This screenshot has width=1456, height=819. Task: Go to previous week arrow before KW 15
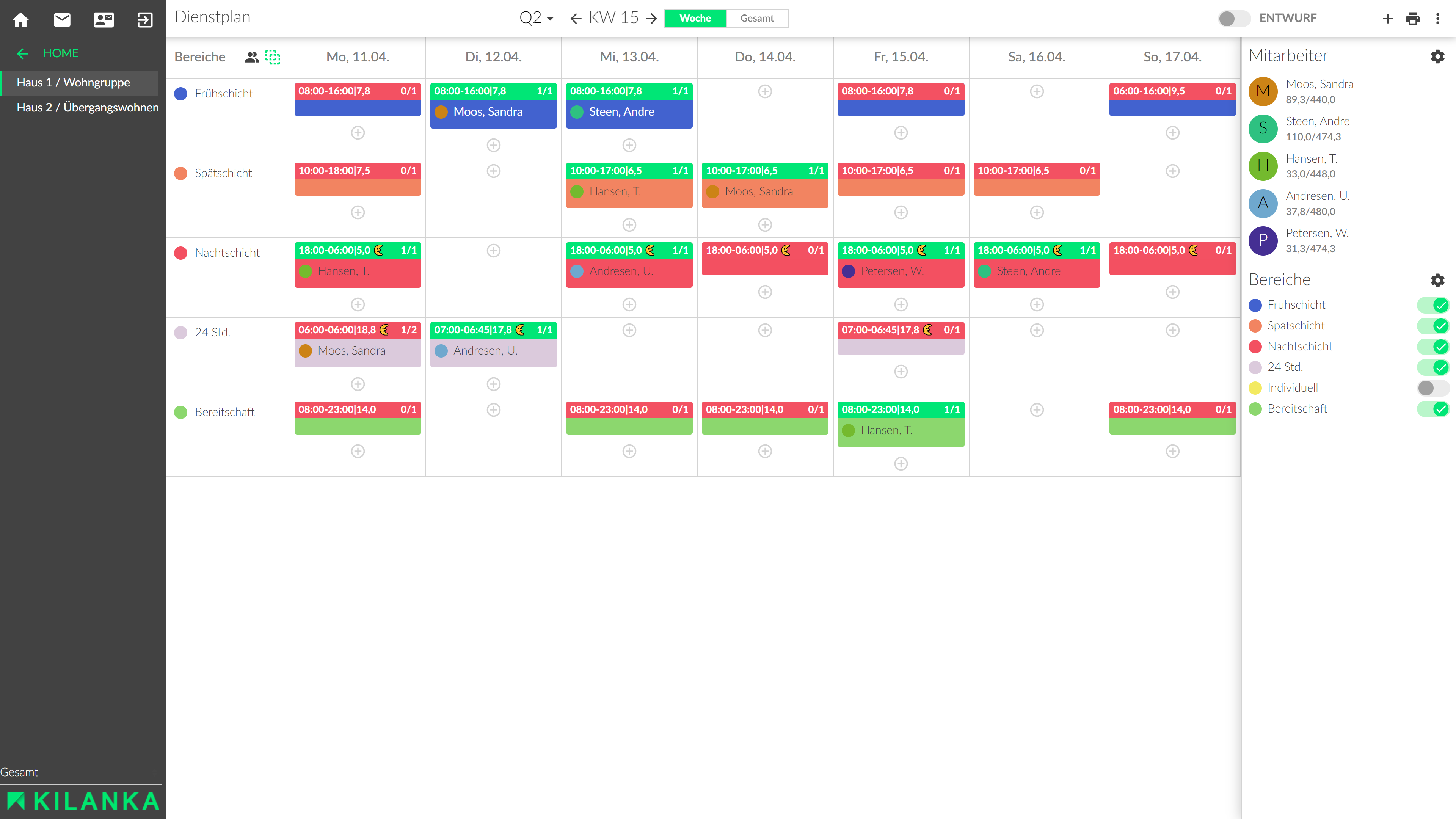(x=576, y=19)
